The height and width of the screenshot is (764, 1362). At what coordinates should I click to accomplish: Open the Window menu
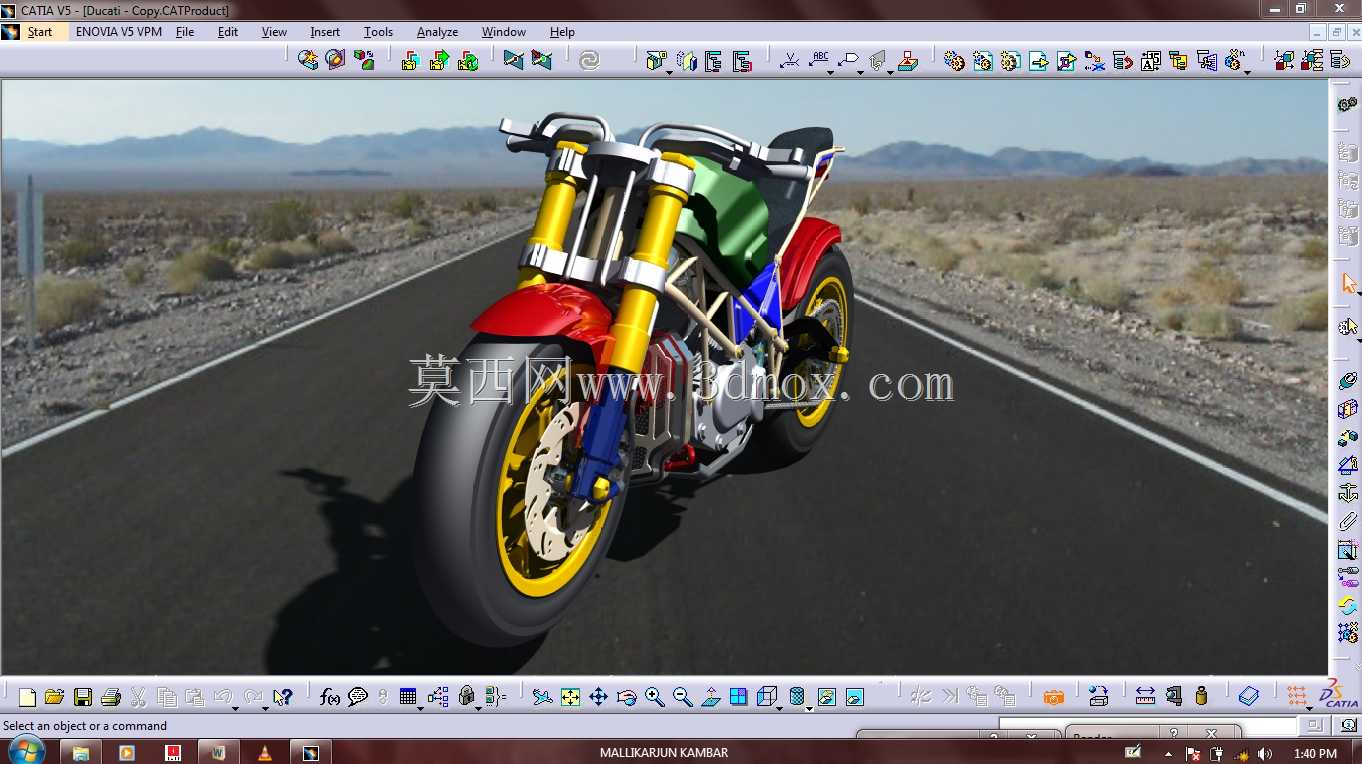coord(504,32)
